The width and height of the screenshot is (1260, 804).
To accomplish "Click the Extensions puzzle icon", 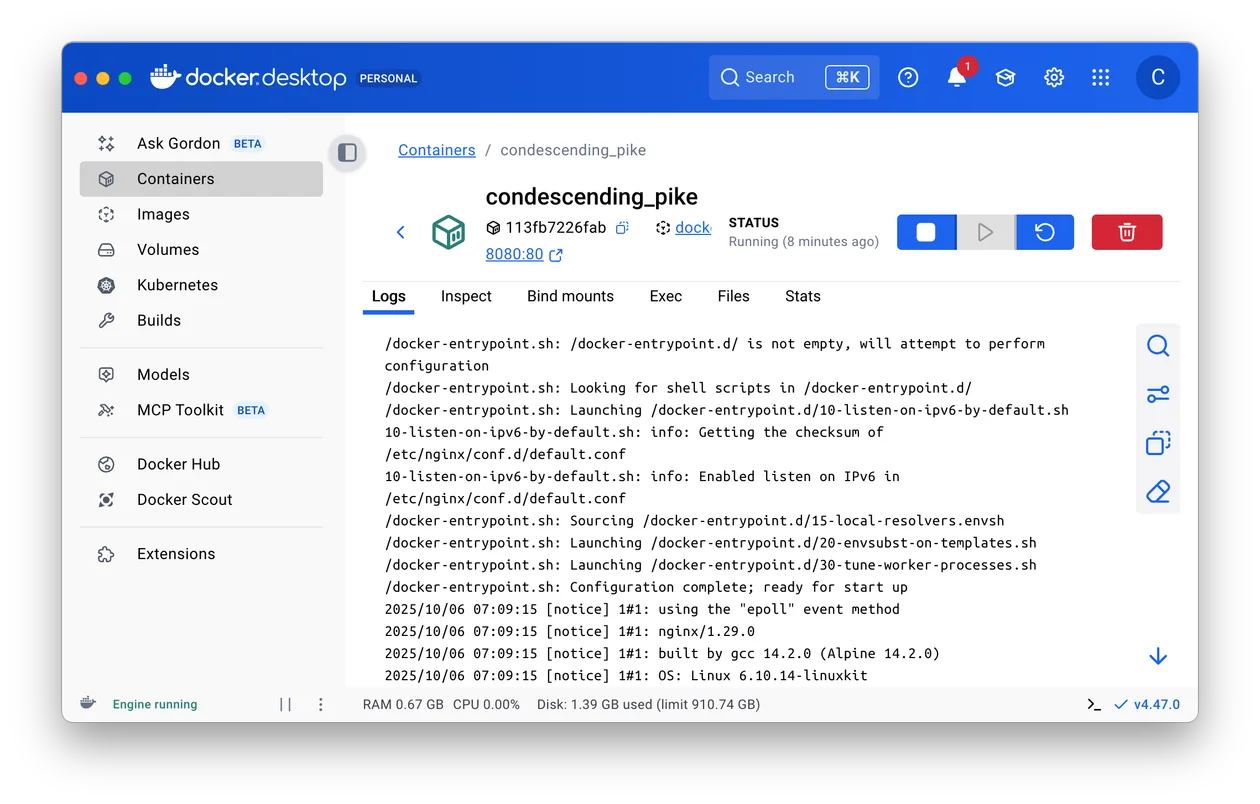I will (106, 553).
